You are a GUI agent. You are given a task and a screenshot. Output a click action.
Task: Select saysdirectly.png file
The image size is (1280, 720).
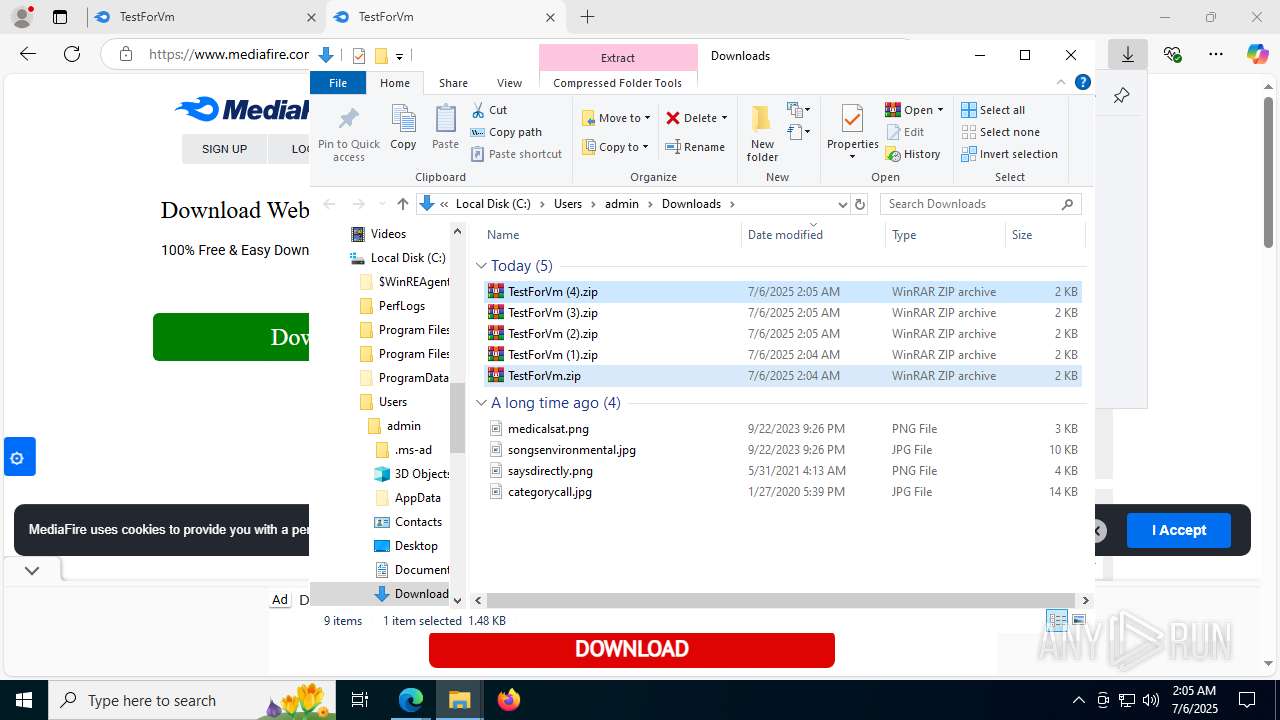click(783, 471)
